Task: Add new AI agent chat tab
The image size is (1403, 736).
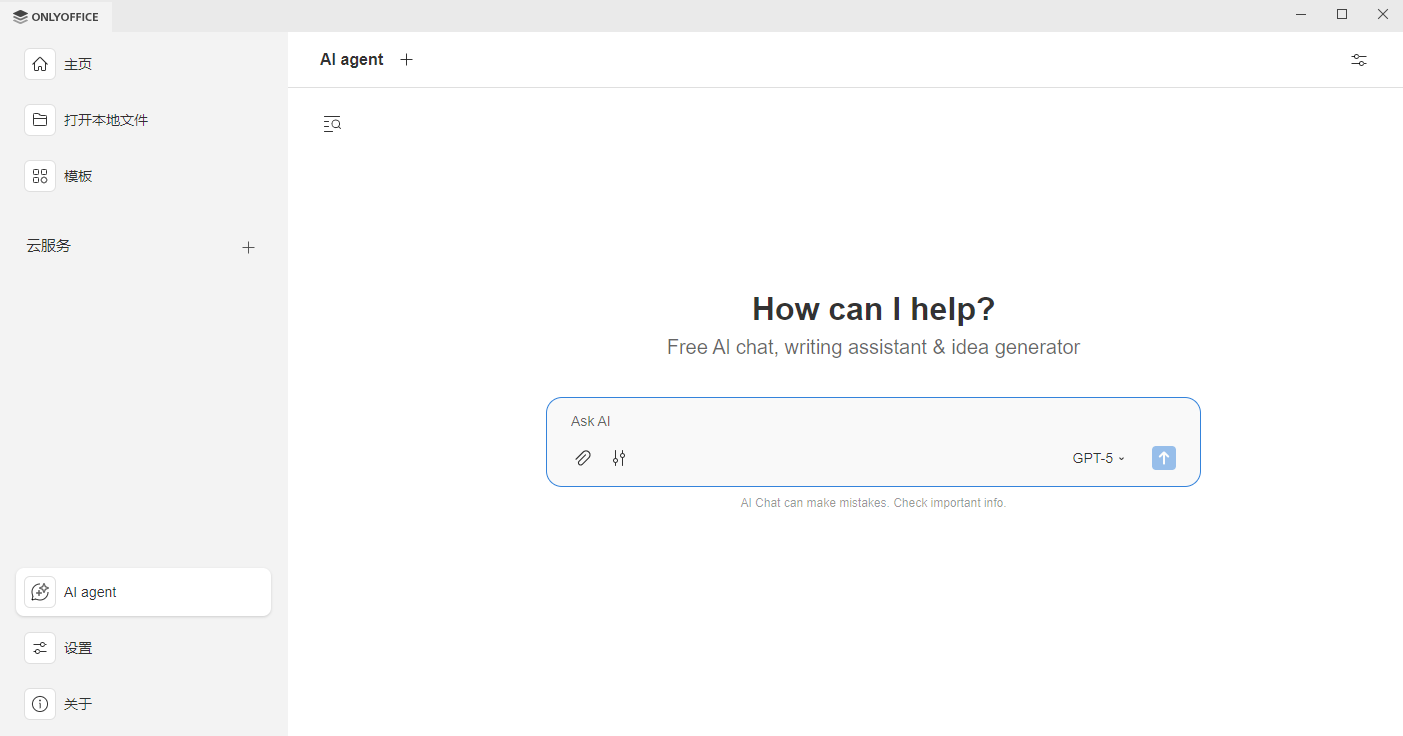Action: click(x=406, y=60)
